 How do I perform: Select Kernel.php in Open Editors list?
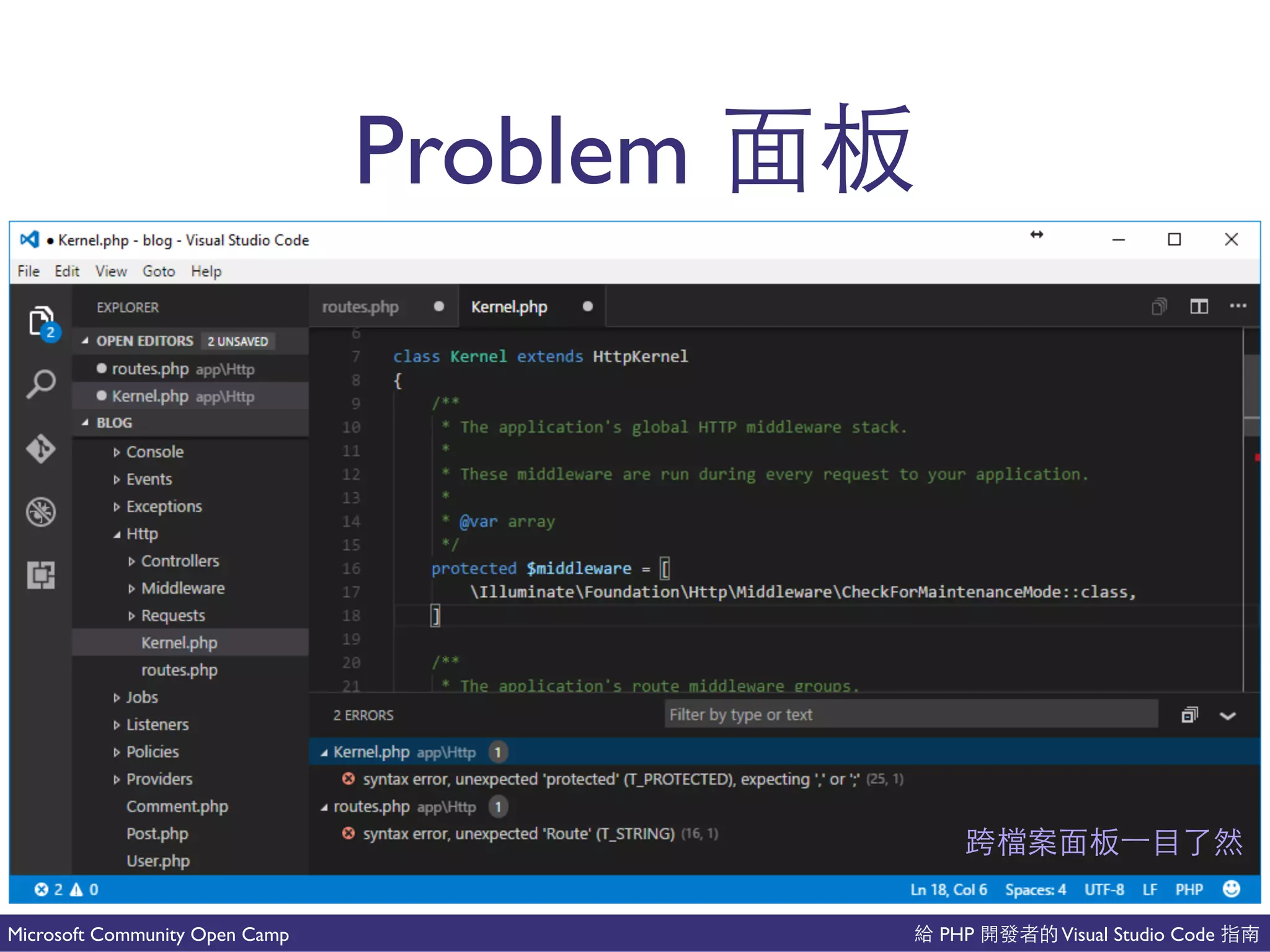[190, 396]
